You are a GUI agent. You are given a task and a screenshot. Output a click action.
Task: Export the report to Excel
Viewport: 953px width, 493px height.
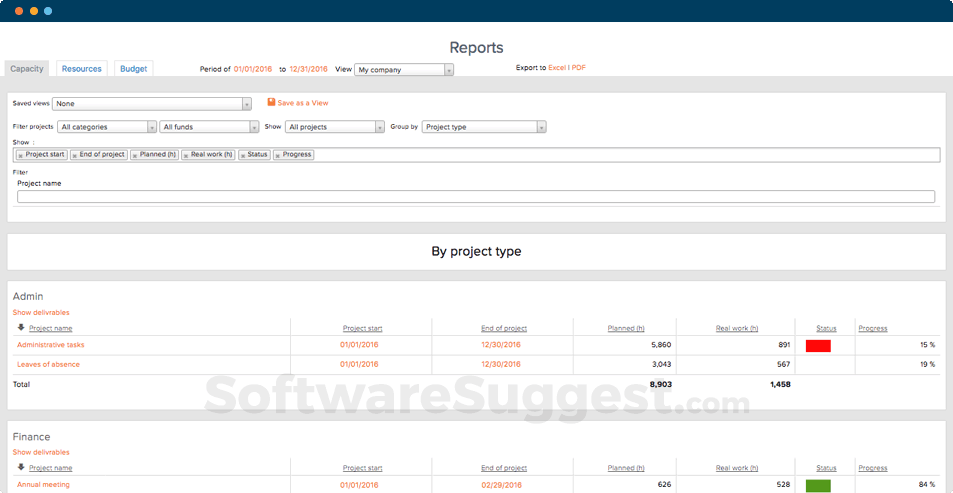557,68
